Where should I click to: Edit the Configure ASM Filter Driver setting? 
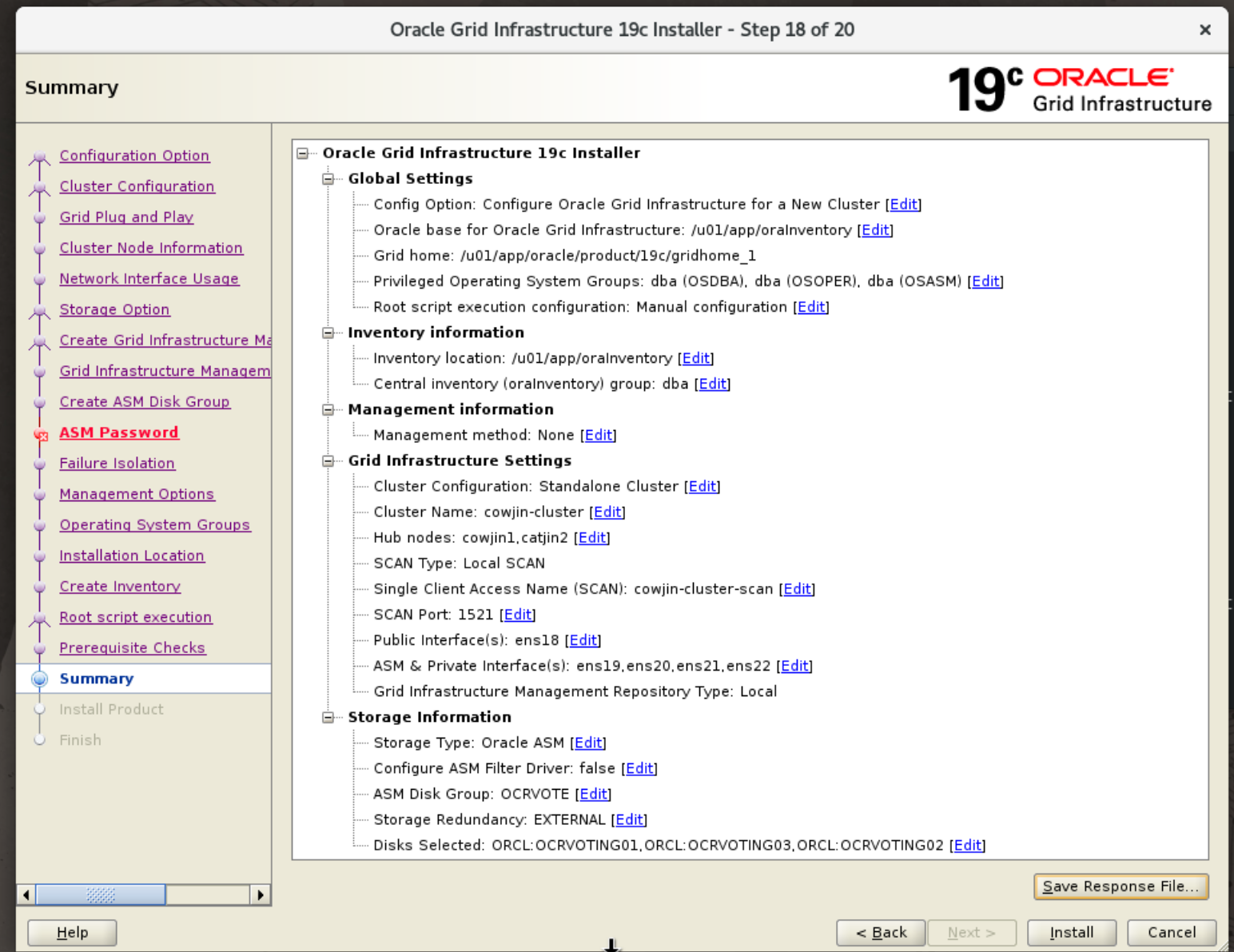[x=639, y=768]
